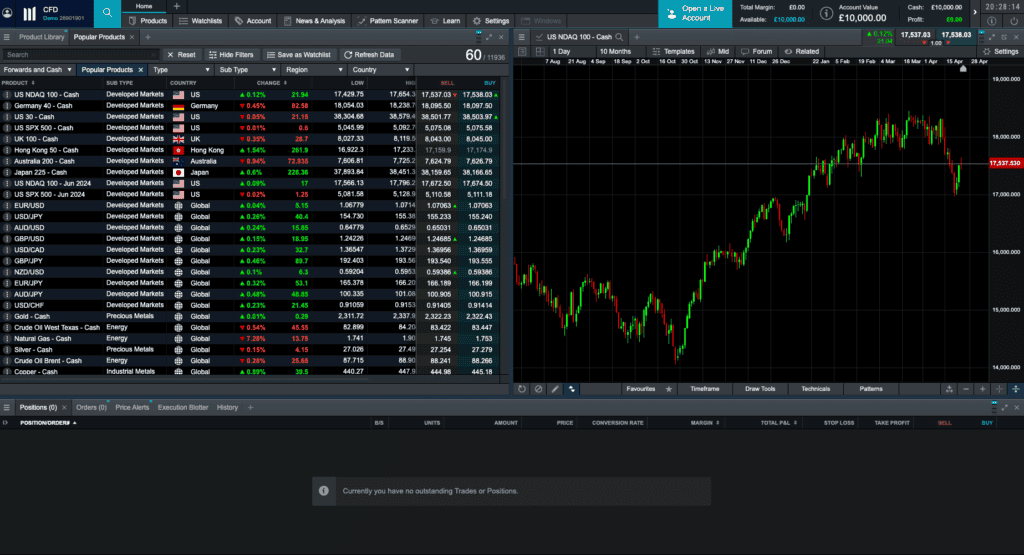This screenshot has width=1024, height=555.
Task: Open the Pattern Scanner menu
Action: pos(388,21)
